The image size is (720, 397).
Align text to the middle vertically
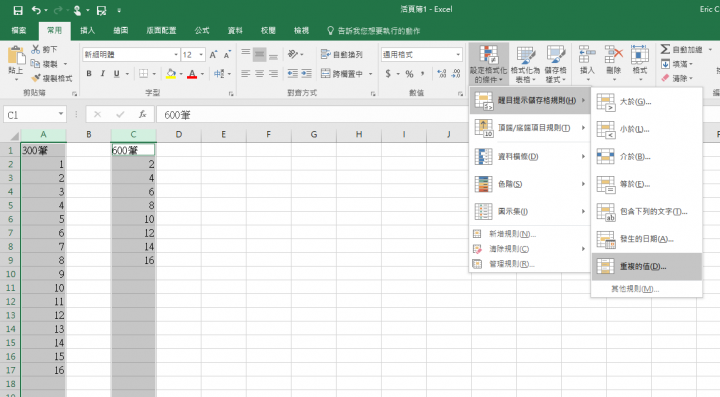tap(259, 55)
